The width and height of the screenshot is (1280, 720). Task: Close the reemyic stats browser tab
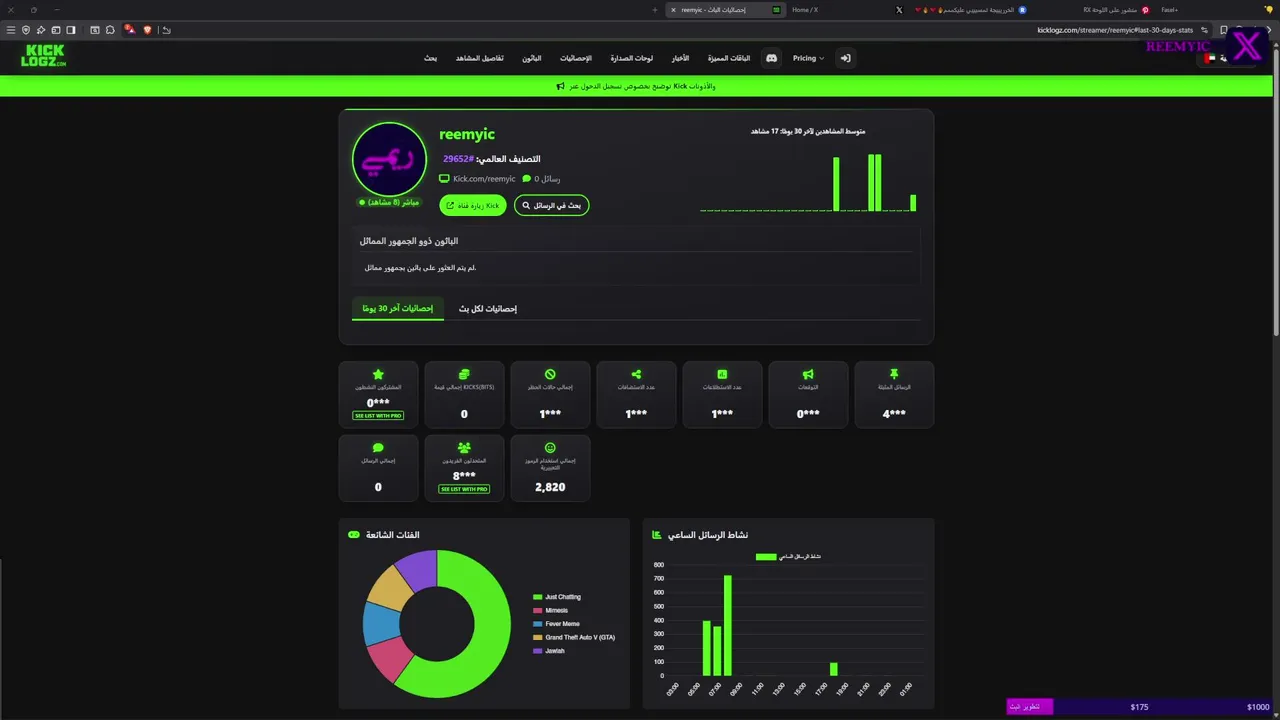point(673,10)
